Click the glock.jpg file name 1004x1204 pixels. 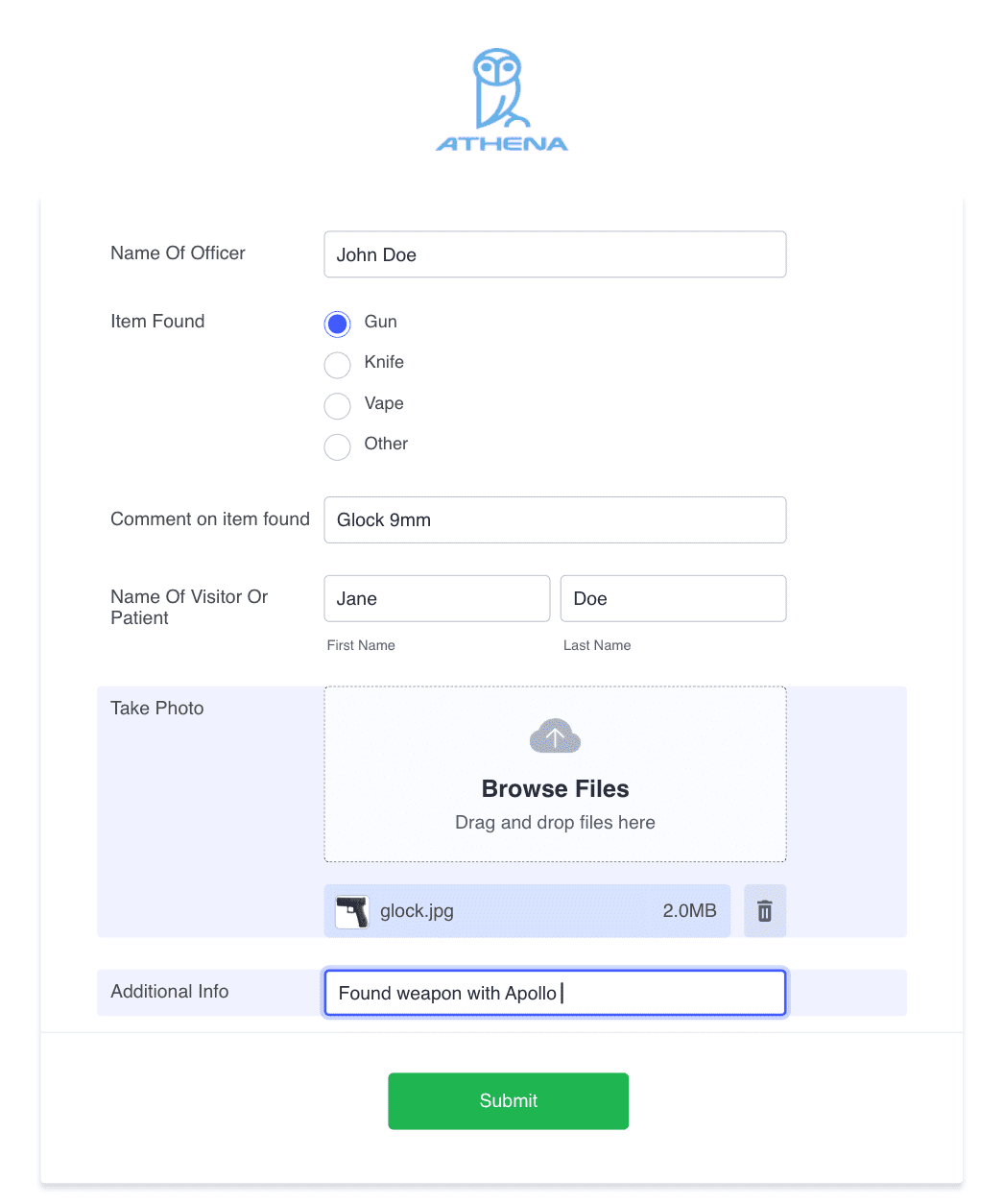pos(417,911)
